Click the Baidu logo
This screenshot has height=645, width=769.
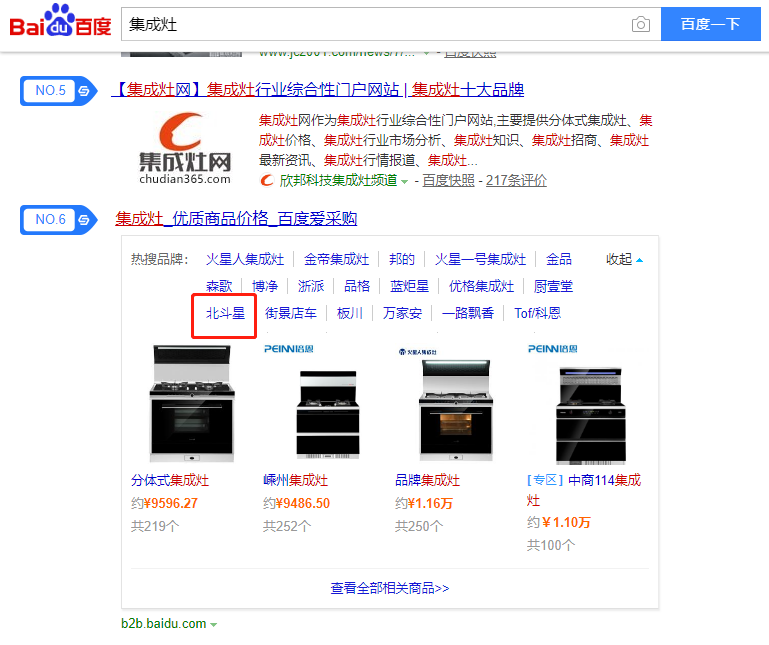pyautogui.click(x=60, y=21)
